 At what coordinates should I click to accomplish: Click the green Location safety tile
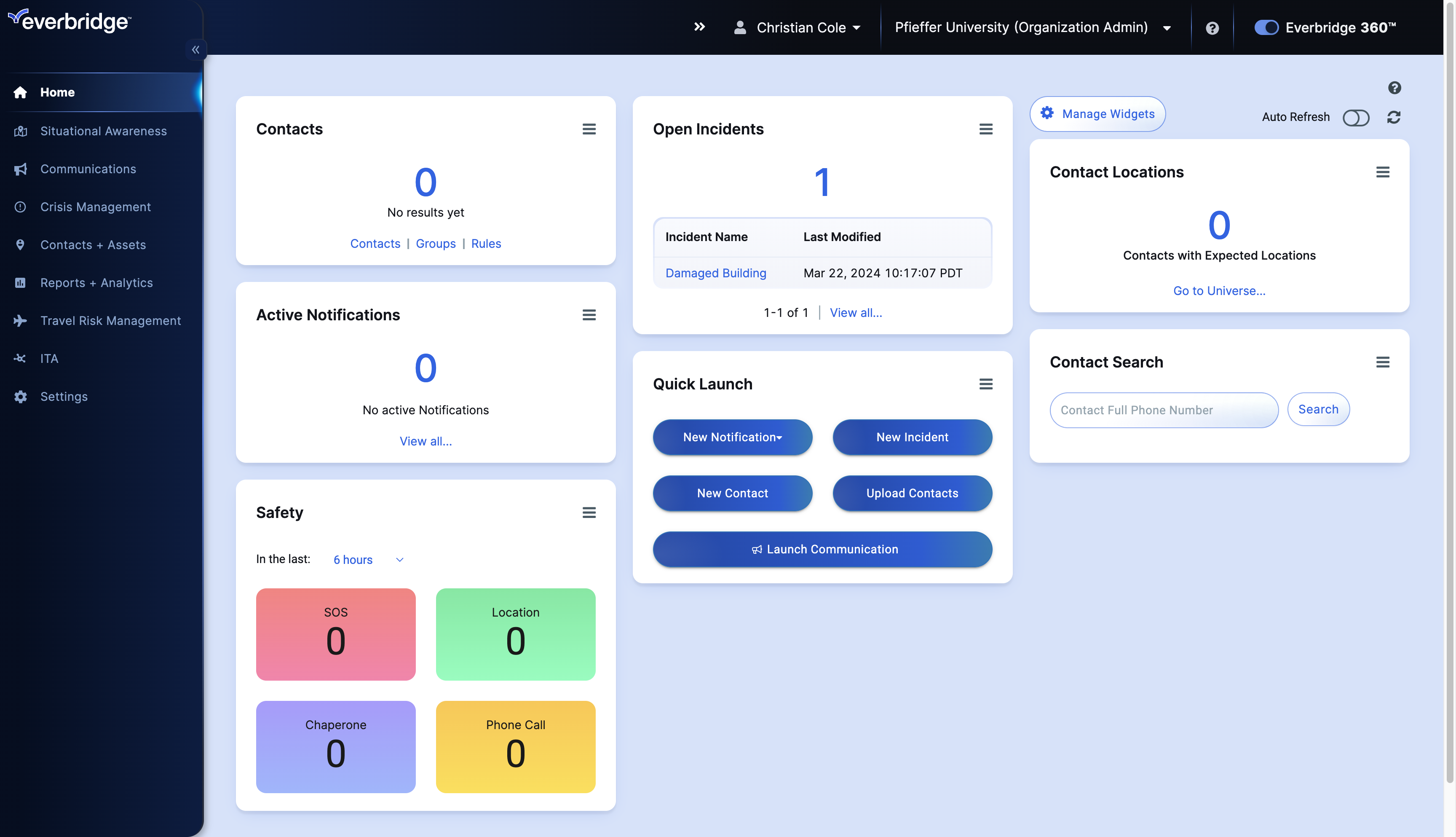pos(516,635)
